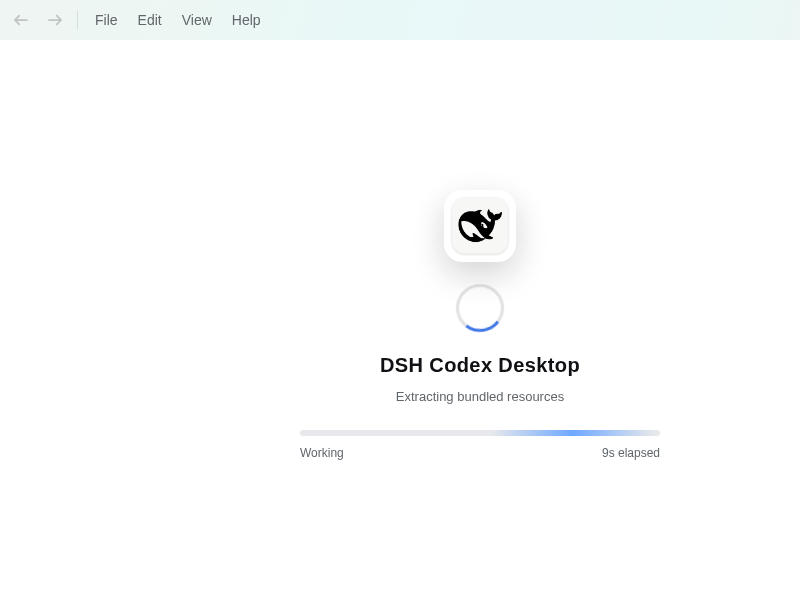Screen dimensions: 800x600
Task: Click the circular loading spinner
Action: [480, 308]
